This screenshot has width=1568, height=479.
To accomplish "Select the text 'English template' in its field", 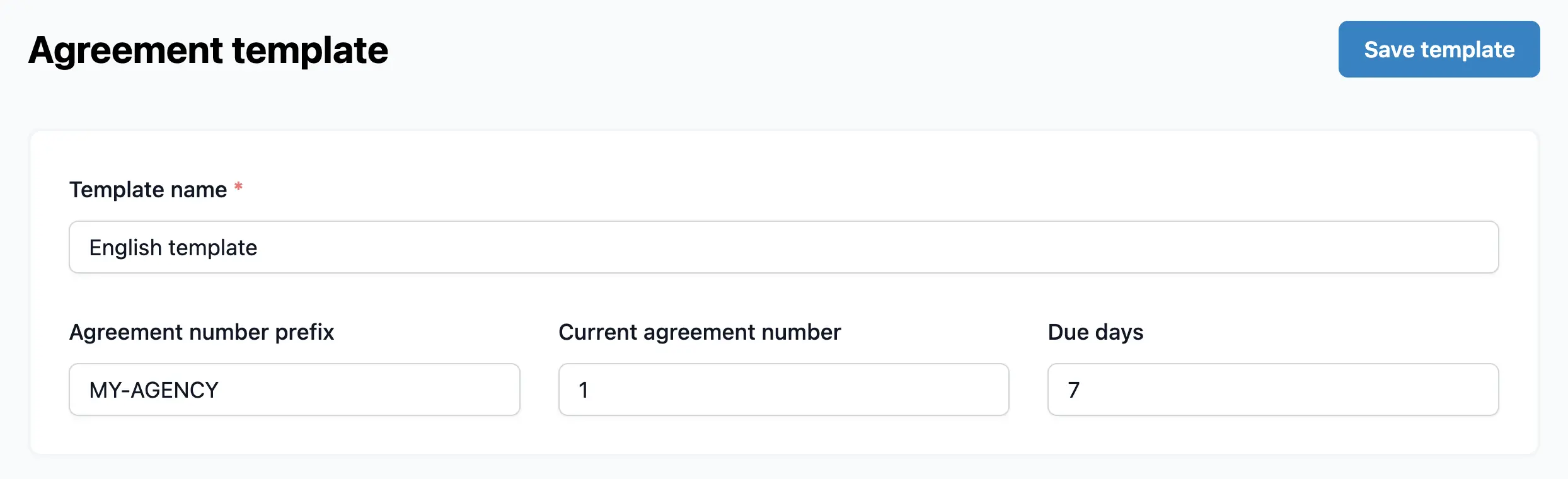I will tap(174, 247).
